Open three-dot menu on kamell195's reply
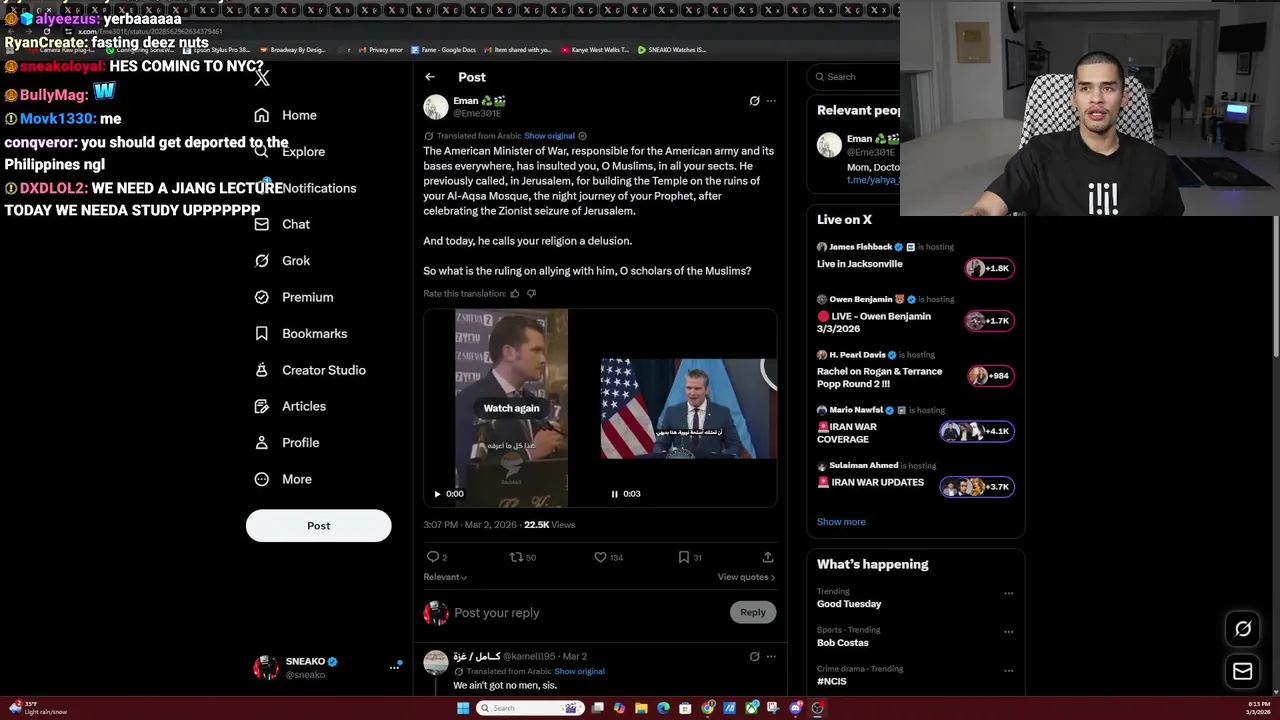Image resolution: width=1280 pixels, height=720 pixels. [771, 657]
